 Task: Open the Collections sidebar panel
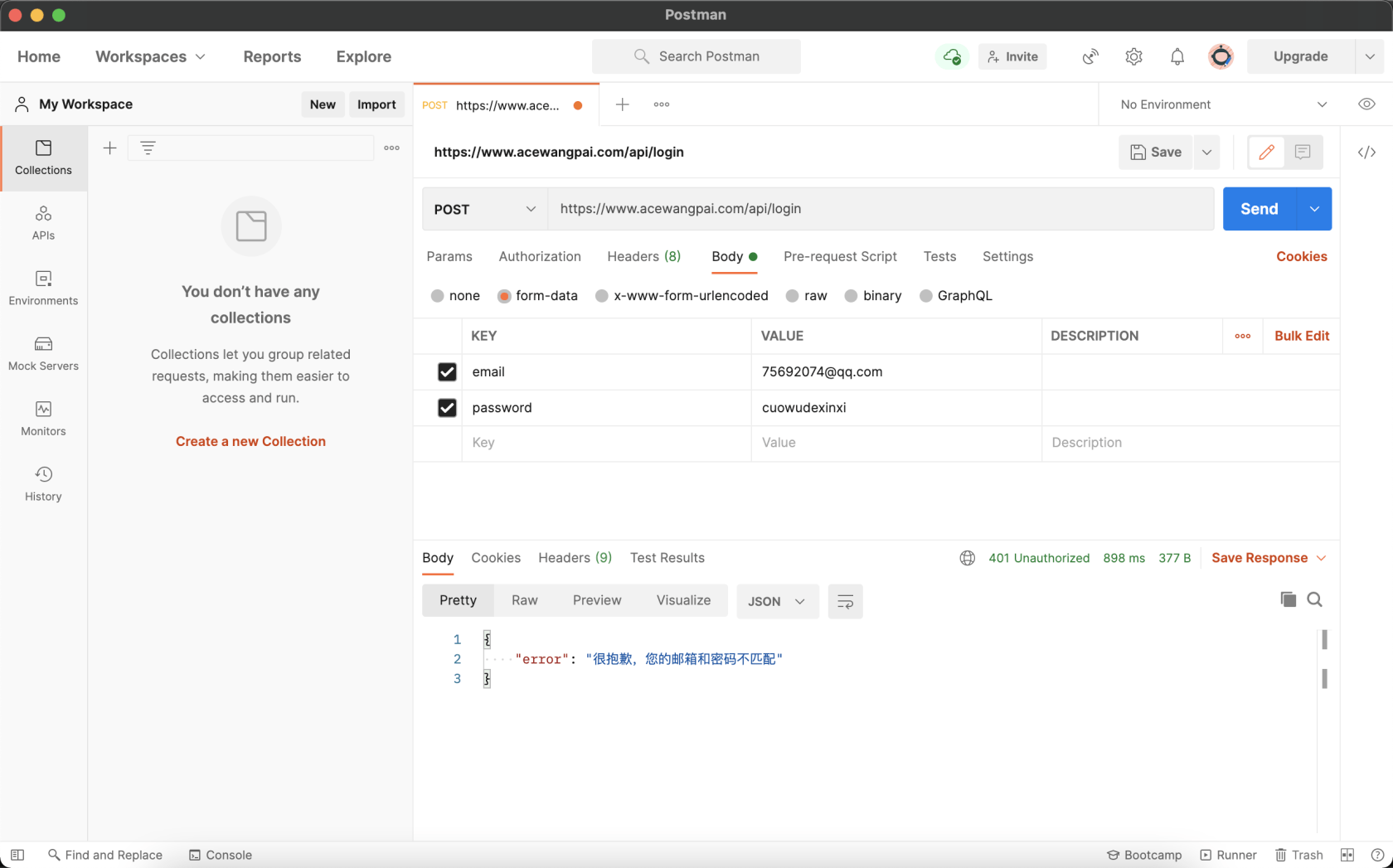(x=43, y=158)
